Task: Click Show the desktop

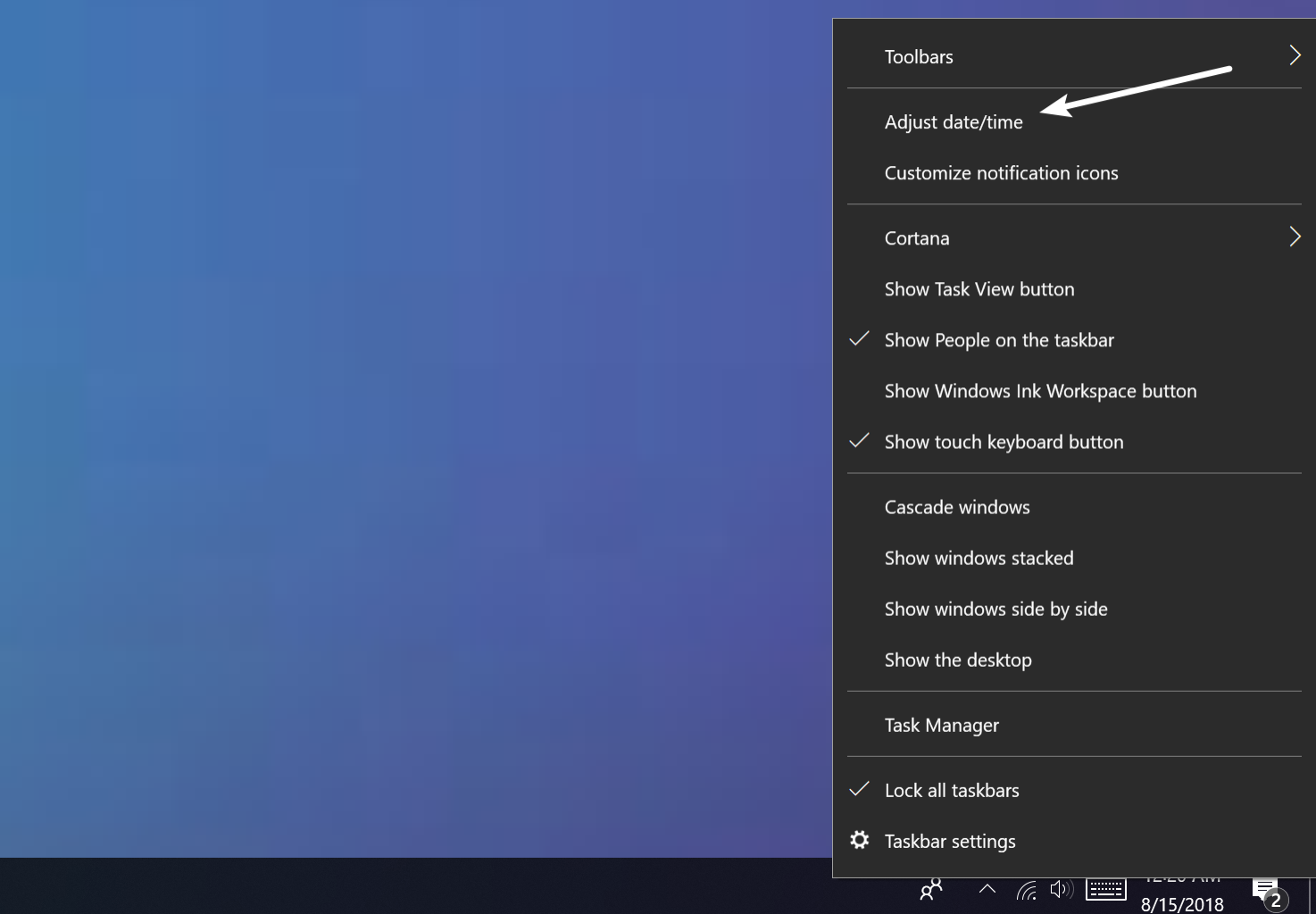Action: click(957, 660)
